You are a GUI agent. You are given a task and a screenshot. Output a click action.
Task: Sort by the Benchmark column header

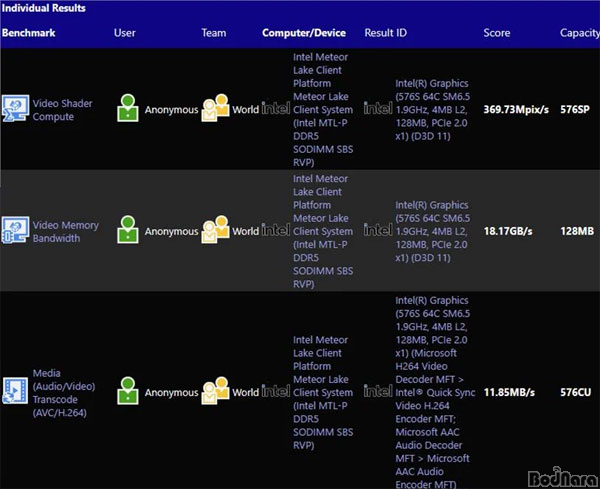point(29,33)
